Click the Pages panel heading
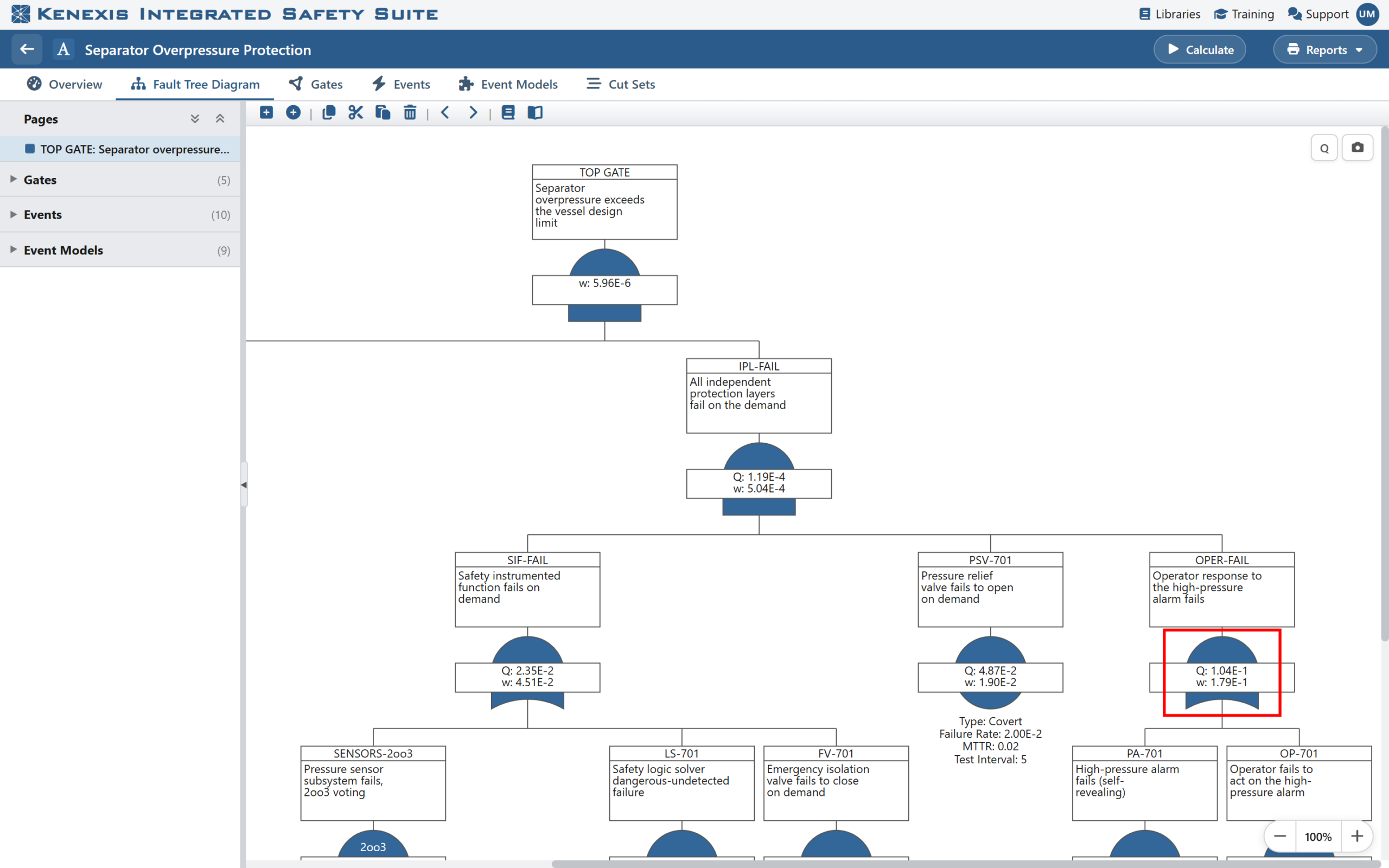 [41, 119]
